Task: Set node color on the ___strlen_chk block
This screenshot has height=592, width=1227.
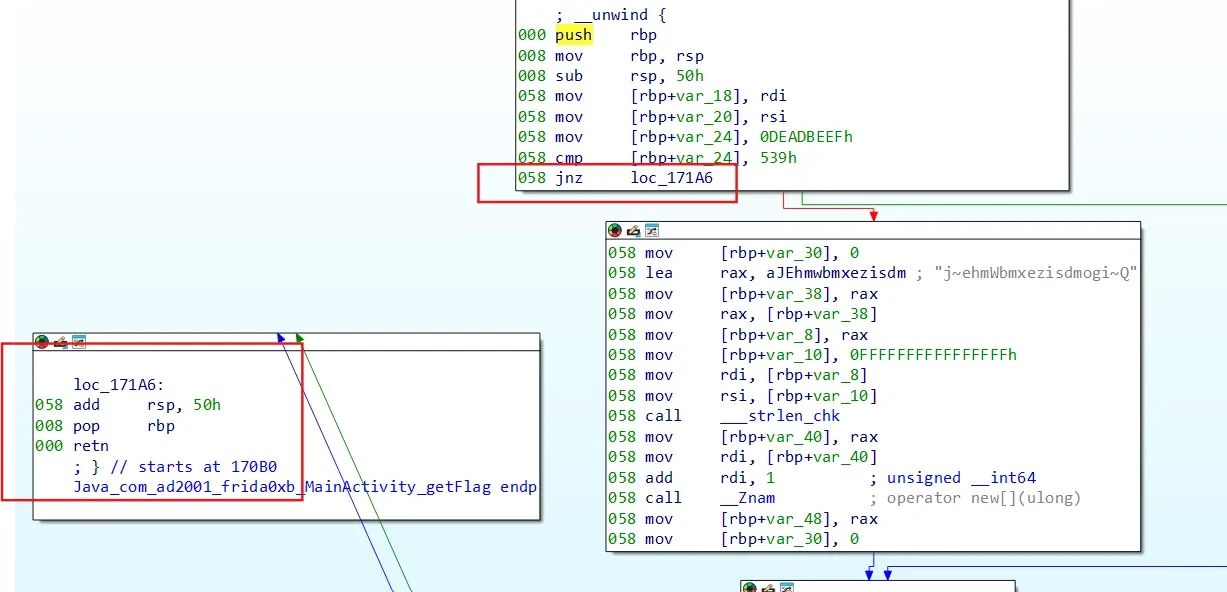Action: [x=615, y=231]
